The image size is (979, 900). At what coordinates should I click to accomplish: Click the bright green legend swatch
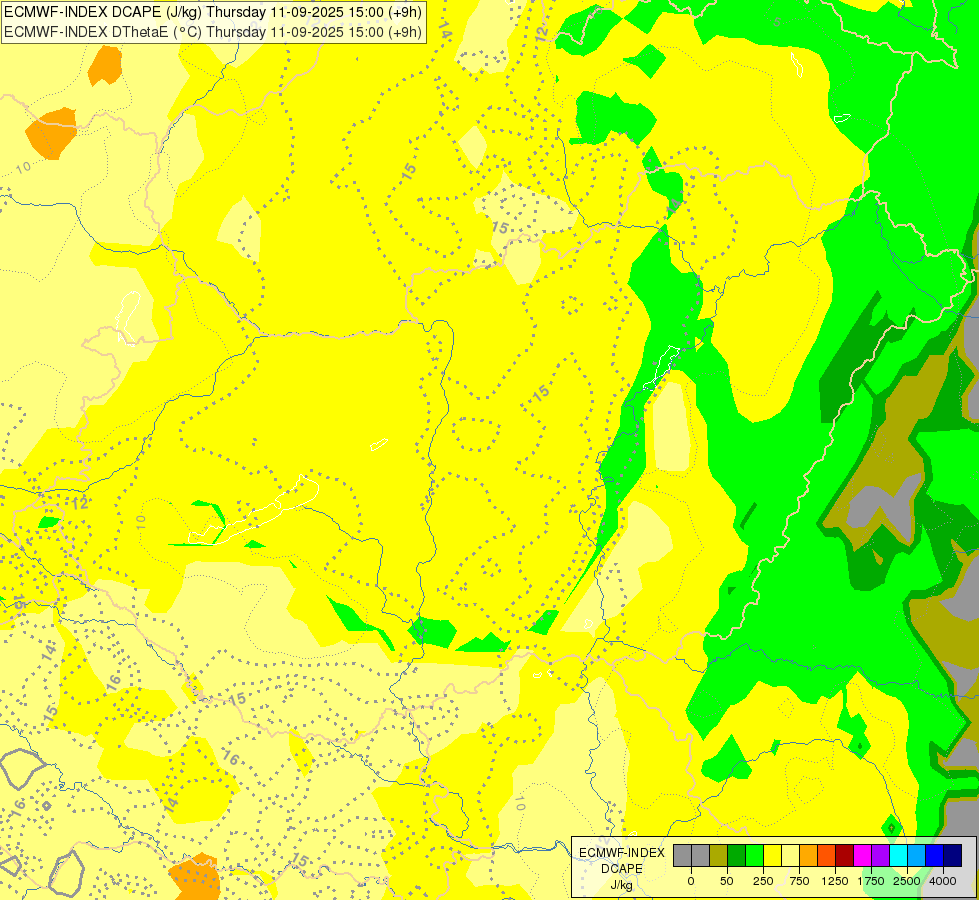click(754, 855)
